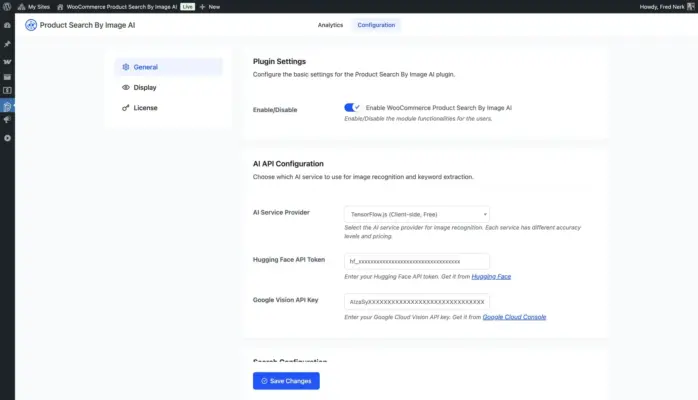Click the home icon beside the site name

pyautogui.click(x=60, y=7)
